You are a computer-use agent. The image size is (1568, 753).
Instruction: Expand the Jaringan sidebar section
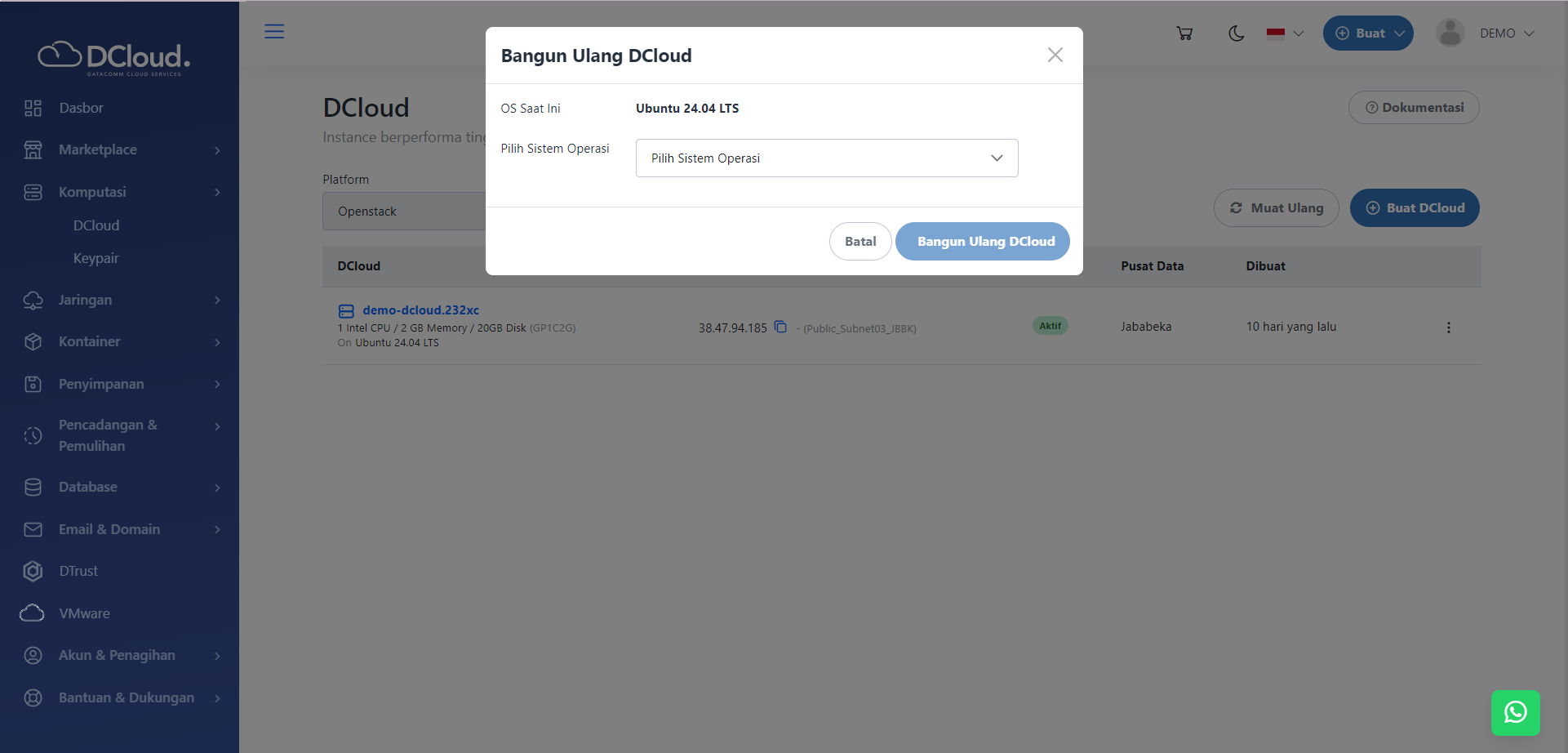pos(122,301)
